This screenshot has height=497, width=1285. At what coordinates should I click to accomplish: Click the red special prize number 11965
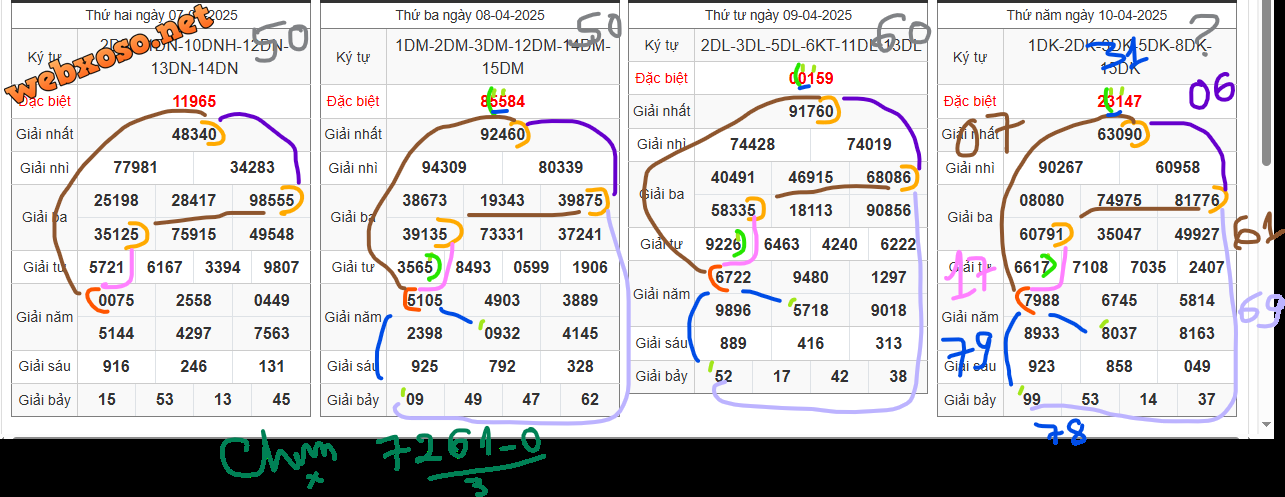(194, 101)
